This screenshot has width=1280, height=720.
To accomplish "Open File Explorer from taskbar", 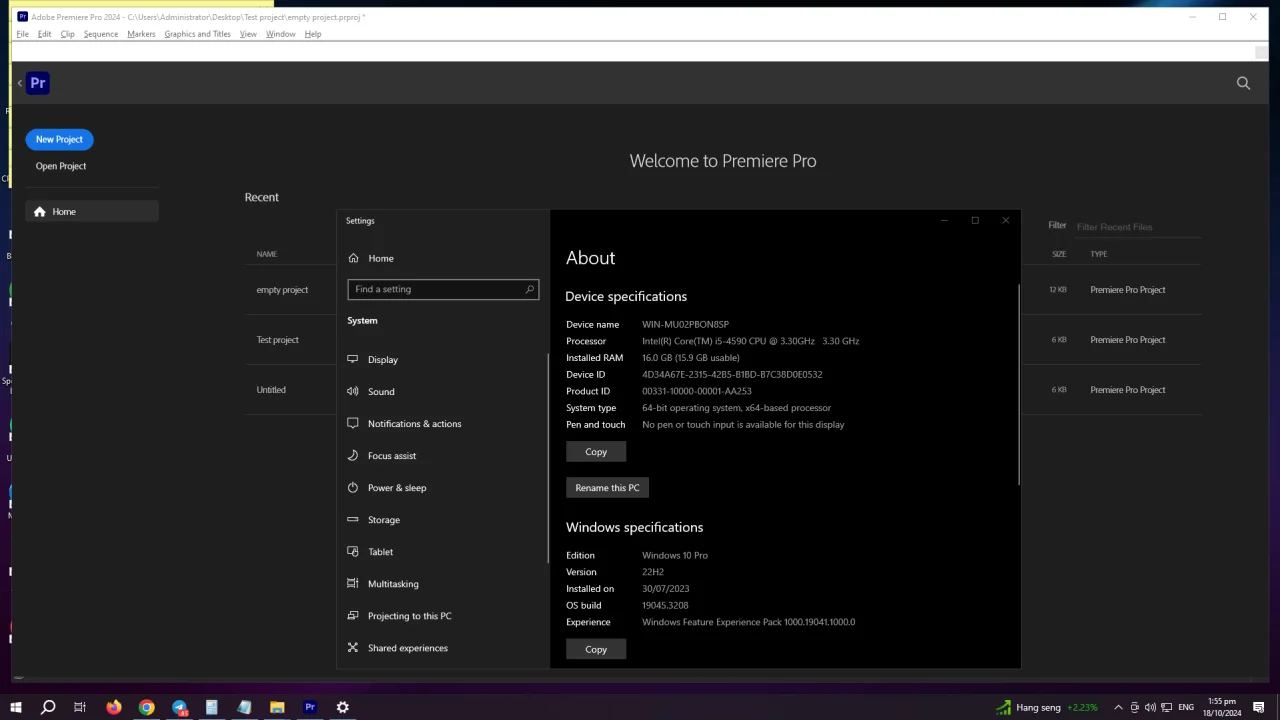I will pos(277,707).
